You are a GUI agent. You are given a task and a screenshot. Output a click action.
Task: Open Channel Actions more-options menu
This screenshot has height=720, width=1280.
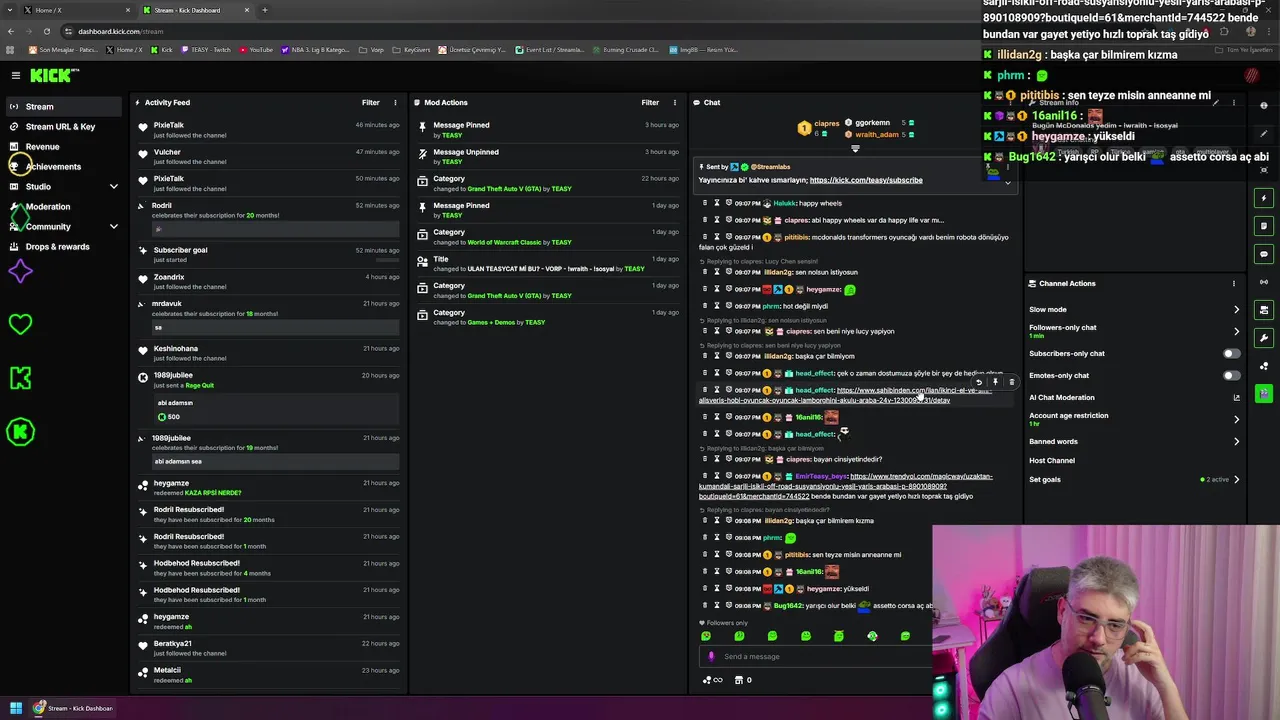(1233, 283)
